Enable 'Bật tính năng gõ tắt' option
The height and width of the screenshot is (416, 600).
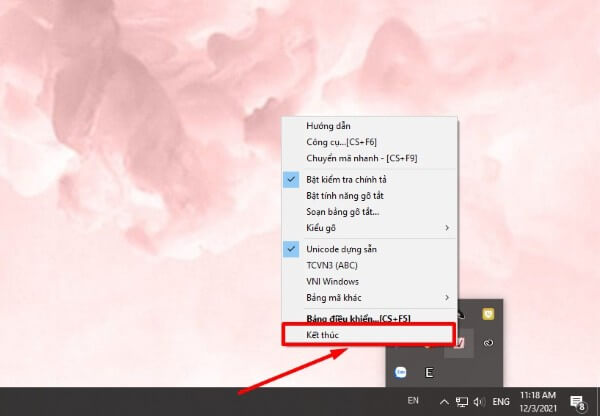point(346,194)
